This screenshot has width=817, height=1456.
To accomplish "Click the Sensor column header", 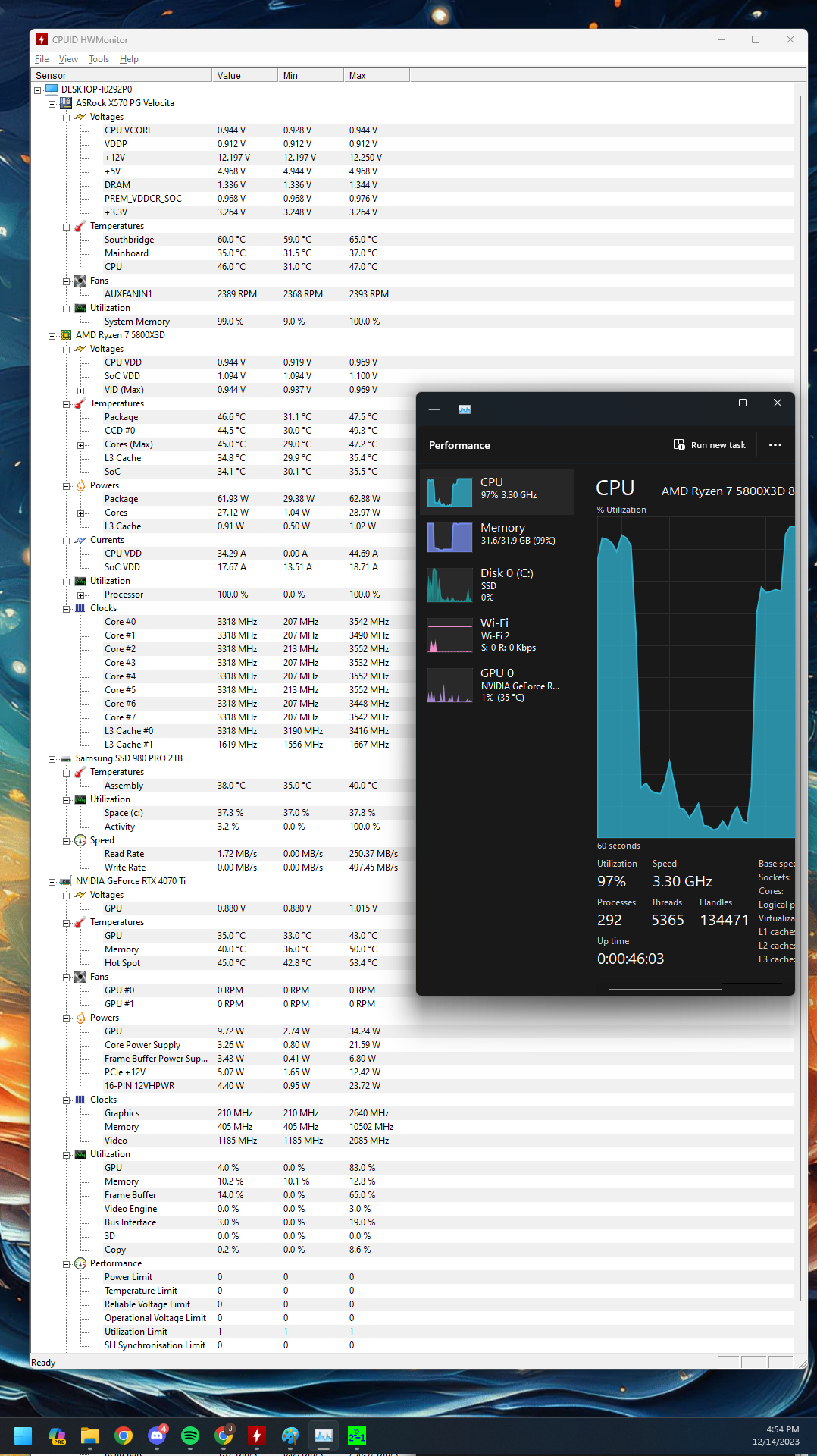I will click(121, 75).
